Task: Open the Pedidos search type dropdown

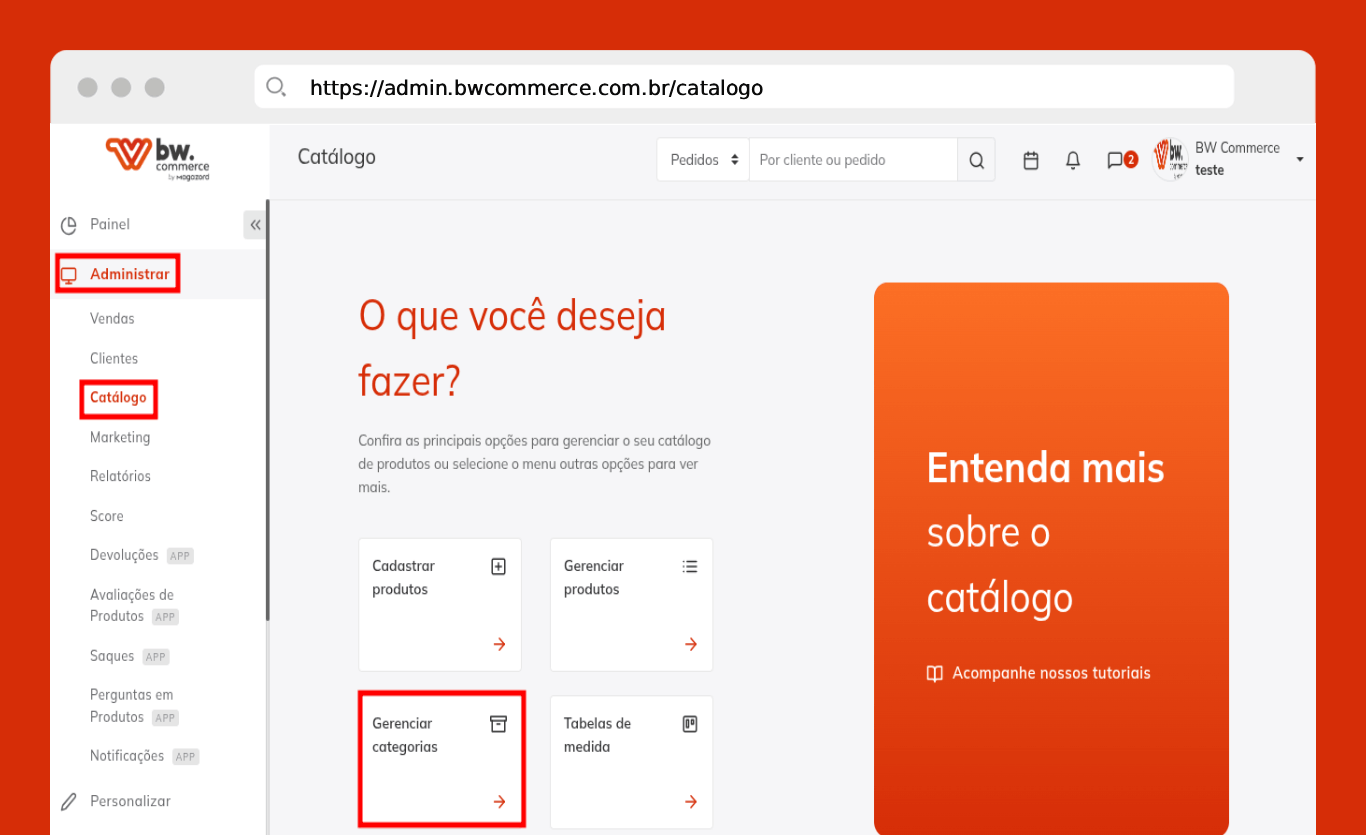Action: (703, 160)
